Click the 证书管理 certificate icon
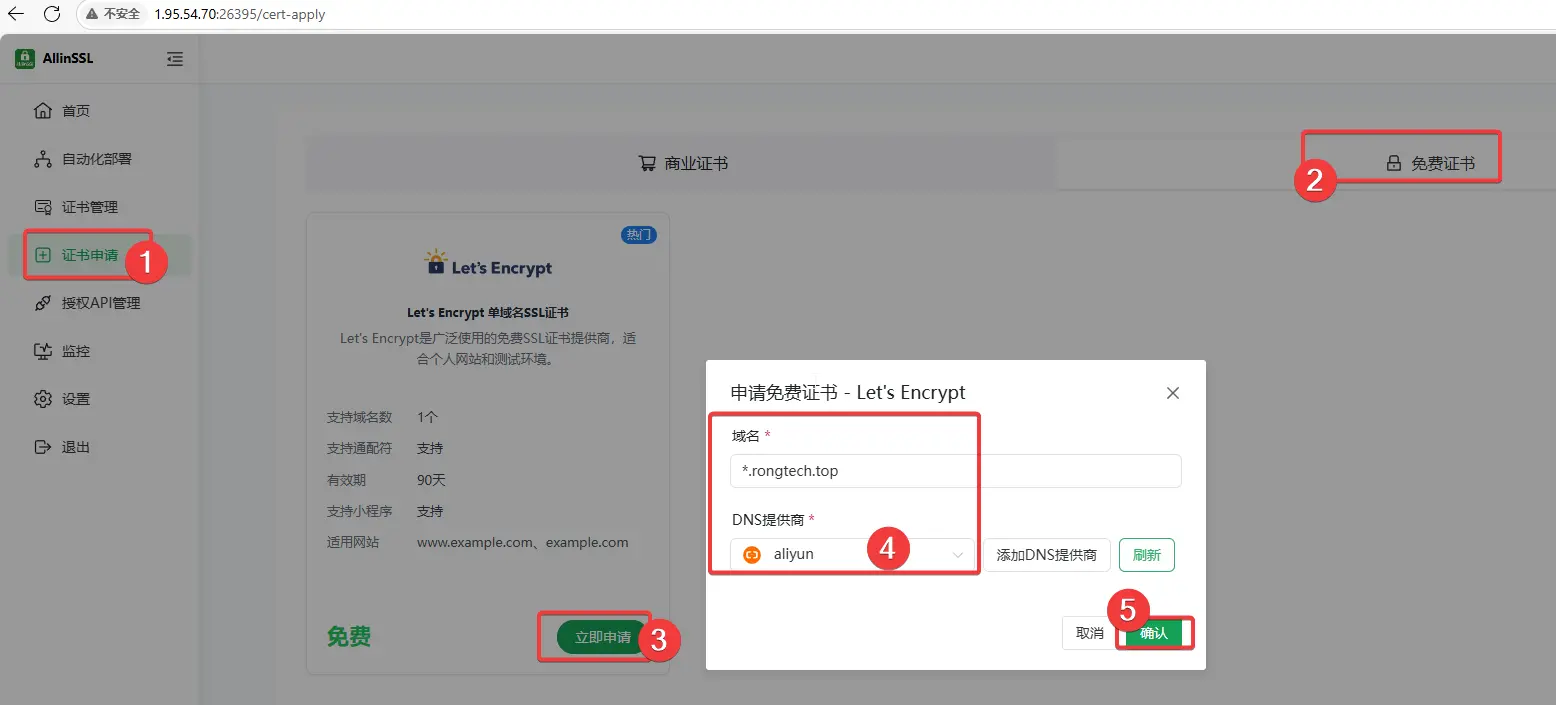 click(x=42, y=207)
